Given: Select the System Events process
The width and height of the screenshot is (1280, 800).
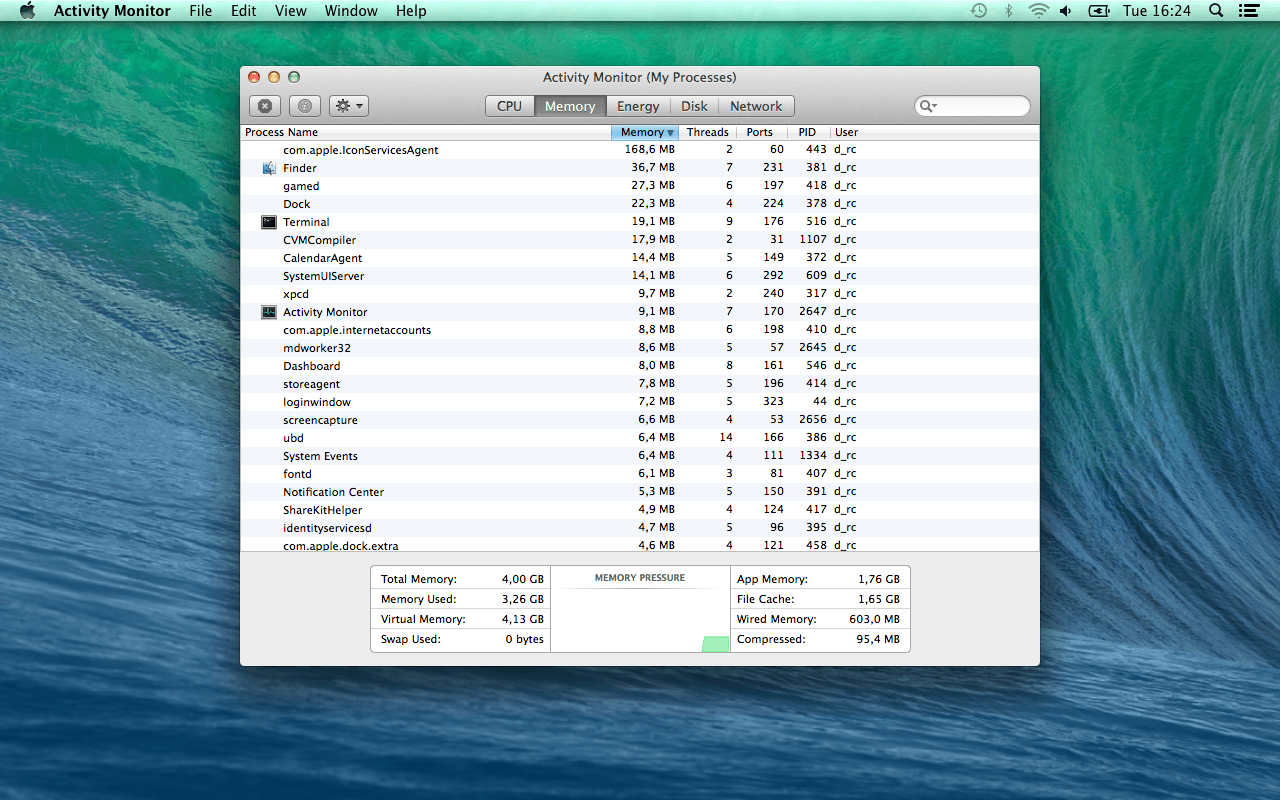Looking at the screenshot, I should pyautogui.click(x=640, y=456).
